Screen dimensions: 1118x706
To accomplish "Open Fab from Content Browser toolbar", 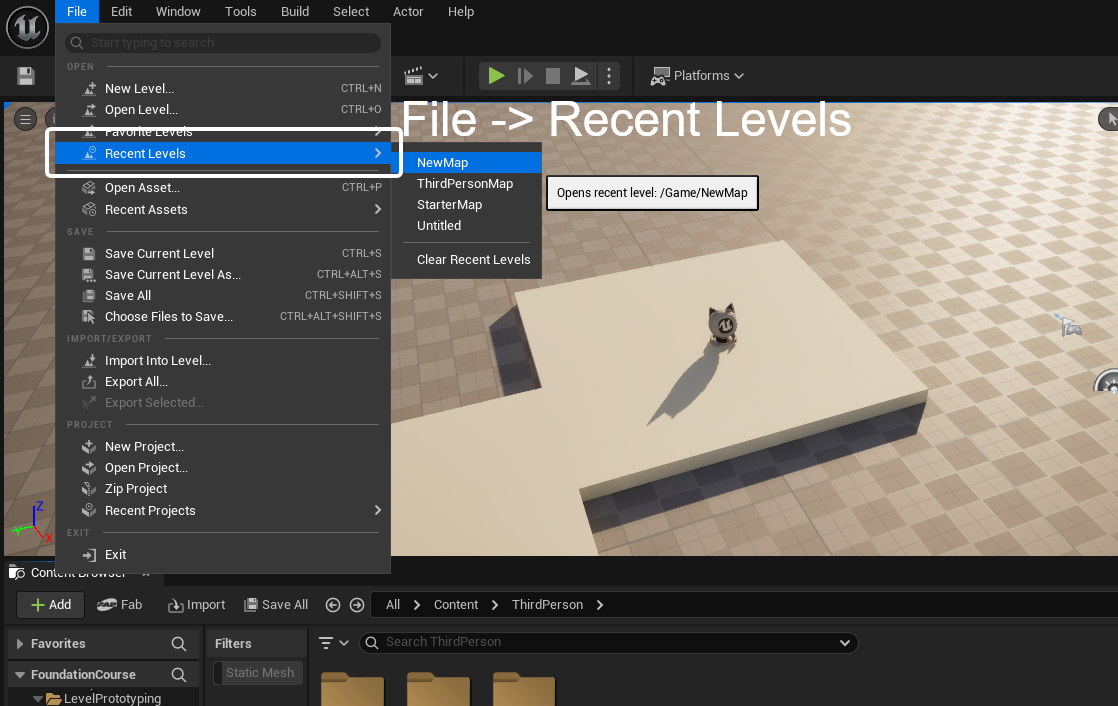I will pos(119,605).
